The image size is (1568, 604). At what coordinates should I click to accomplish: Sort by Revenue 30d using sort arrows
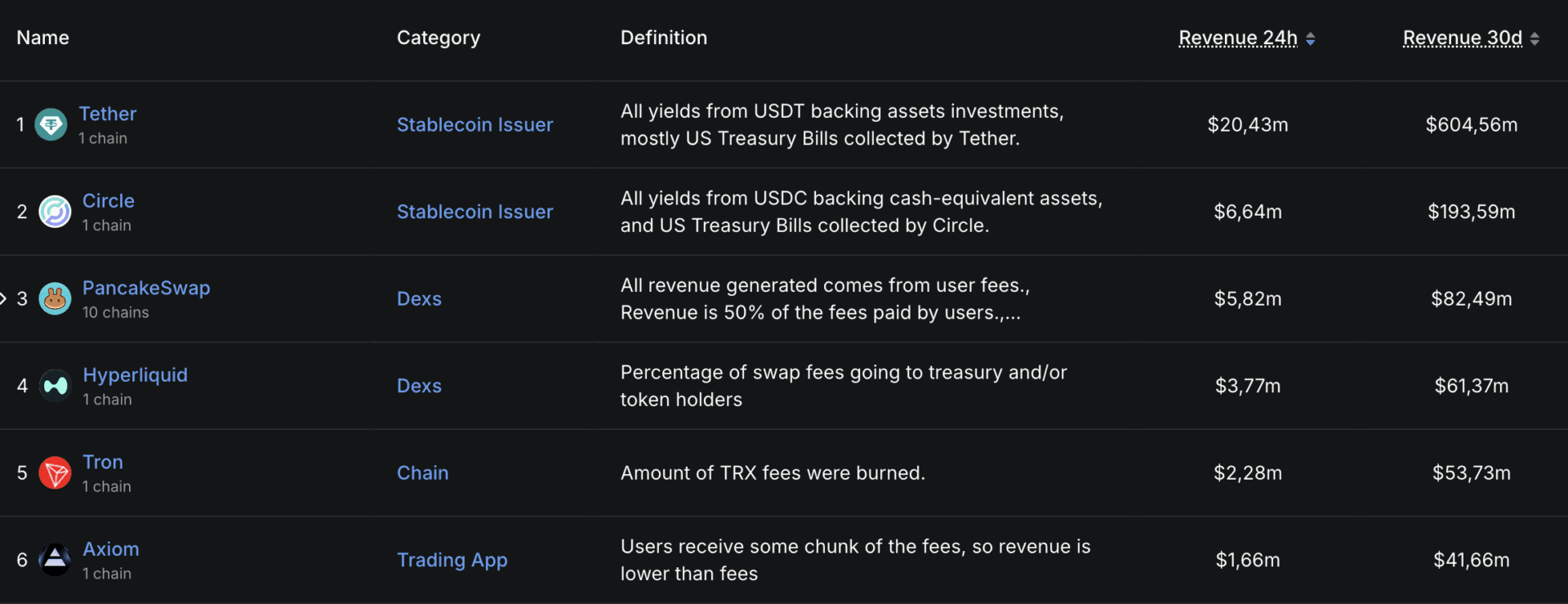[1535, 38]
